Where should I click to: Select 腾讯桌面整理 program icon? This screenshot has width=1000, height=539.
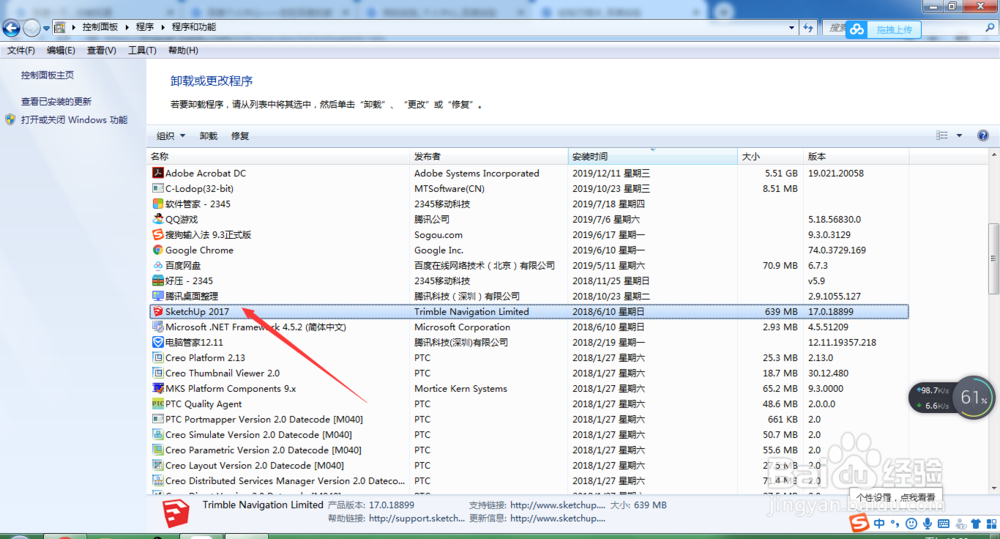click(158, 296)
